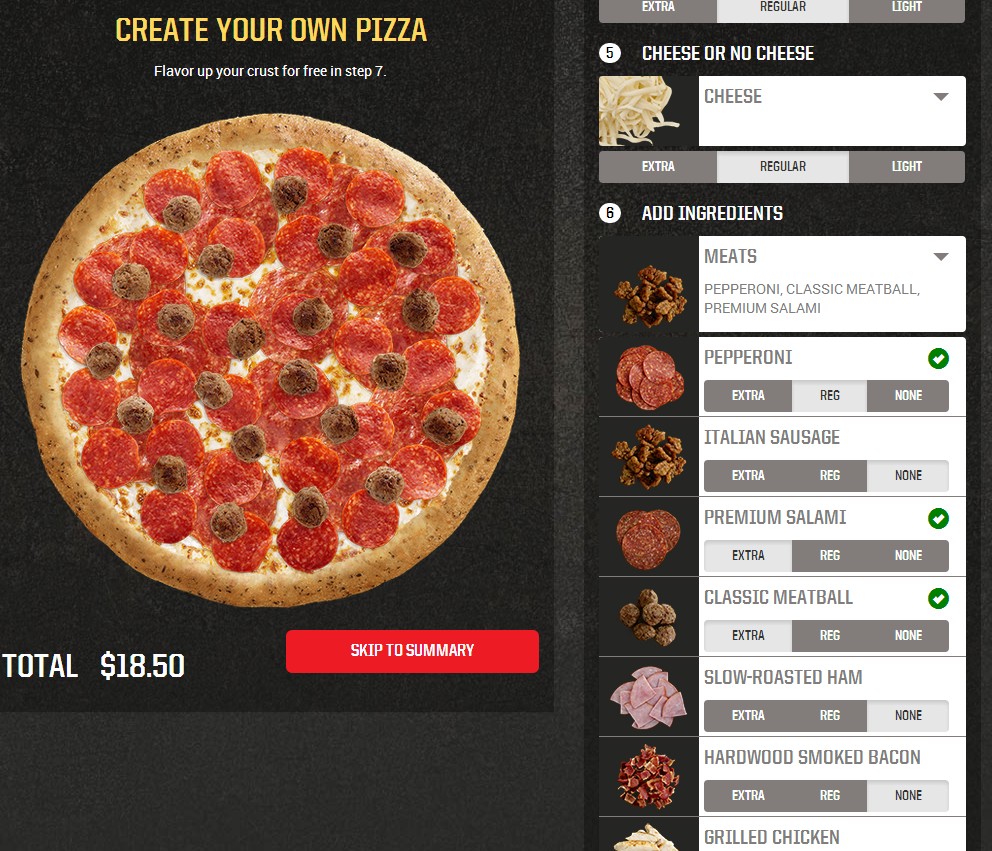The image size is (992, 851).
Task: Select REG for Italian Sausage
Action: pyautogui.click(x=829, y=476)
